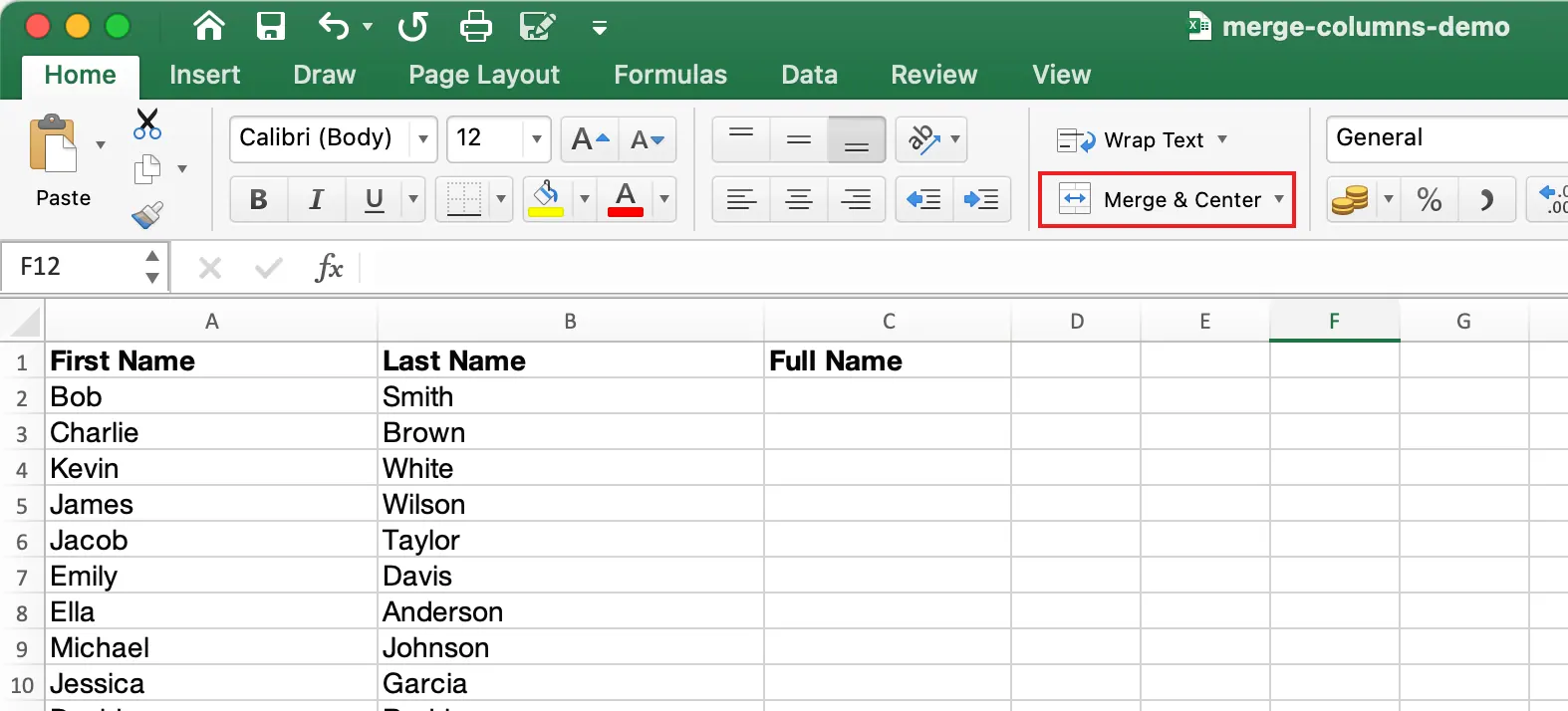
Task: Enable Wrap Text
Action: [x=1142, y=140]
